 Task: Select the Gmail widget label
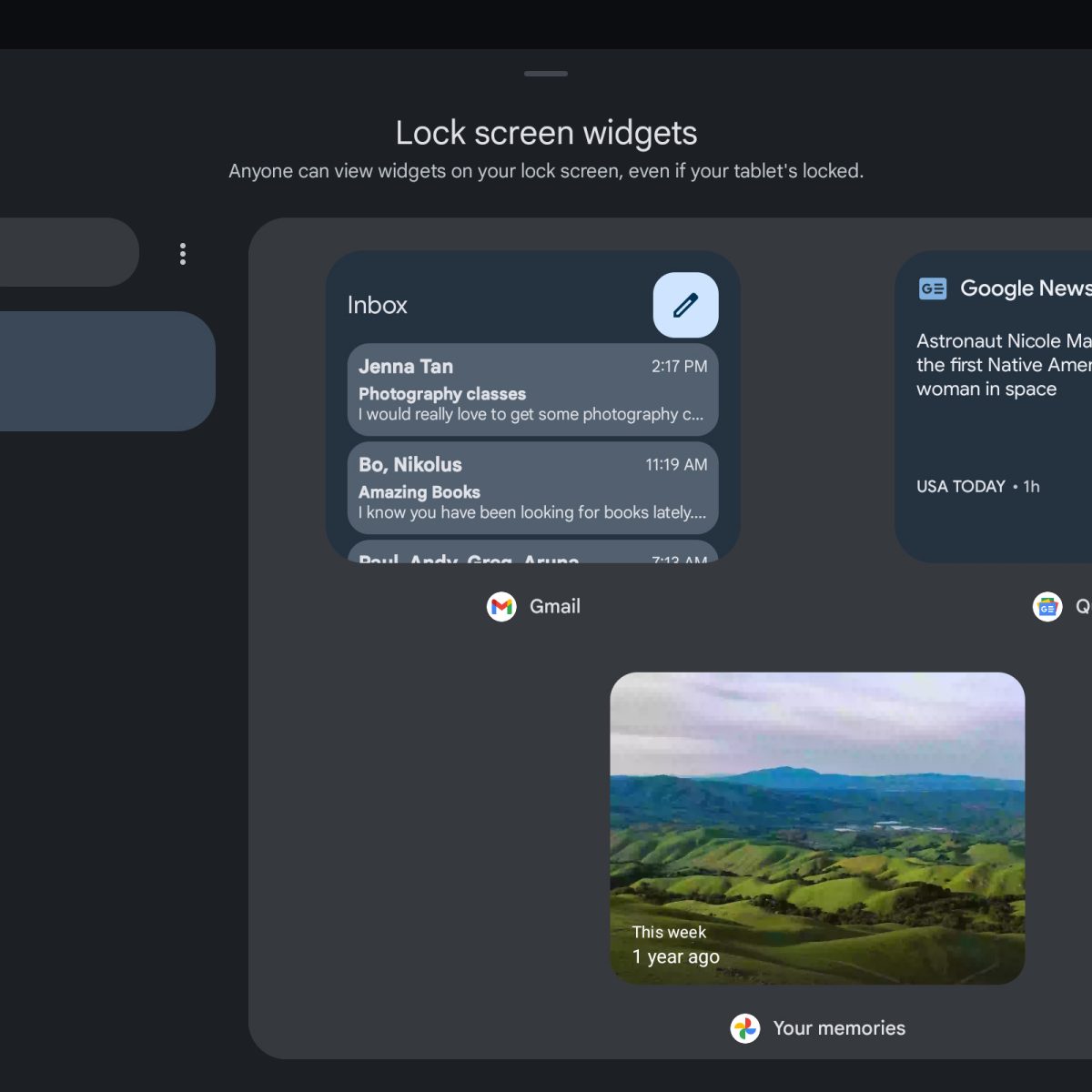554,606
